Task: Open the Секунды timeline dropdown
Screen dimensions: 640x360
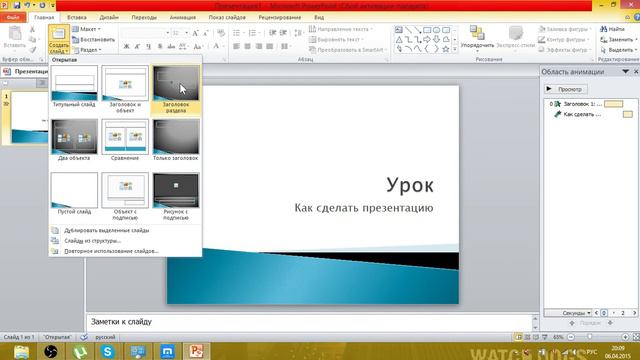Action: coord(576,313)
